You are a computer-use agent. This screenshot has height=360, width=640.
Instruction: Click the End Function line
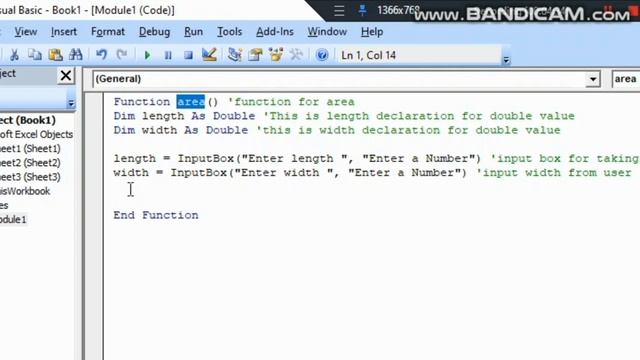tap(156, 215)
